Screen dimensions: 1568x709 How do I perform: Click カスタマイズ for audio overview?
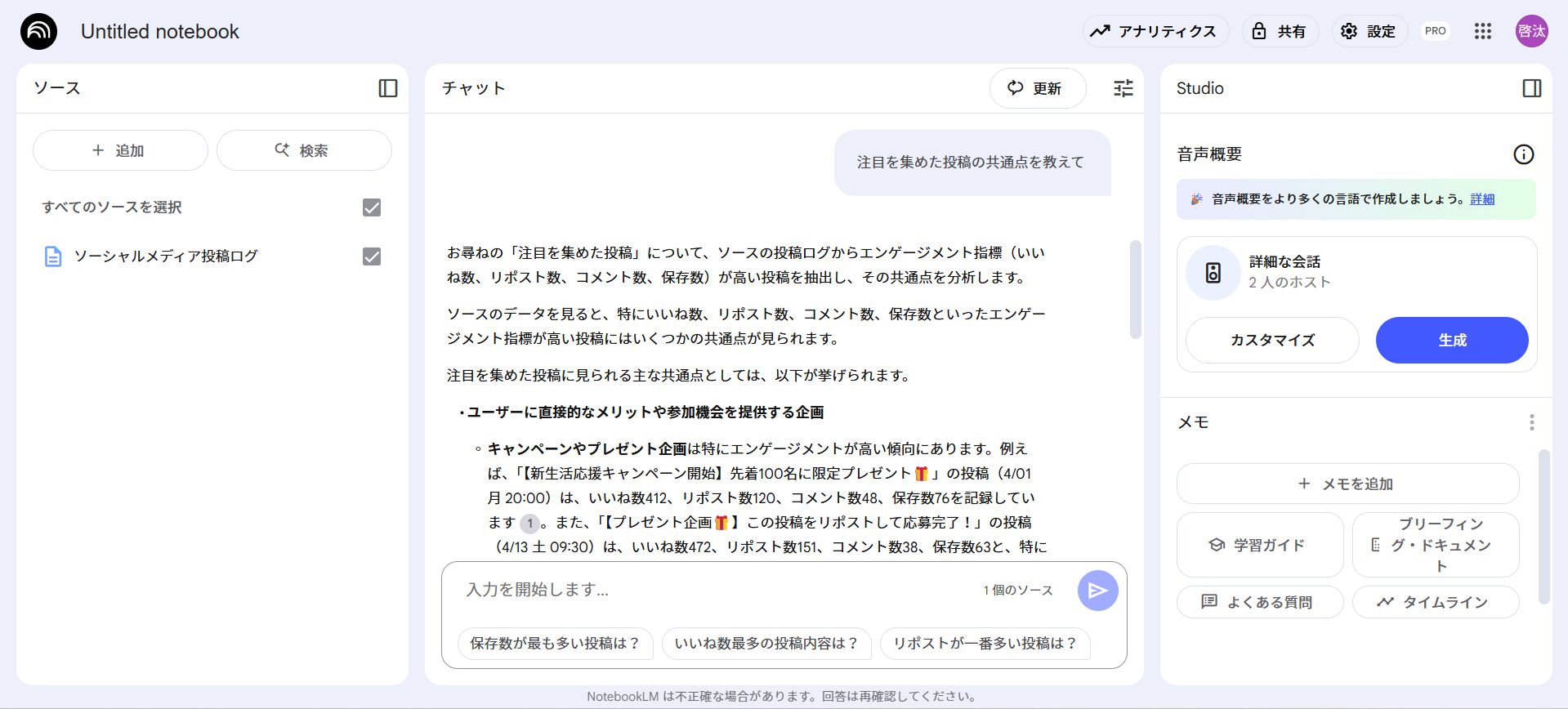tap(1272, 340)
